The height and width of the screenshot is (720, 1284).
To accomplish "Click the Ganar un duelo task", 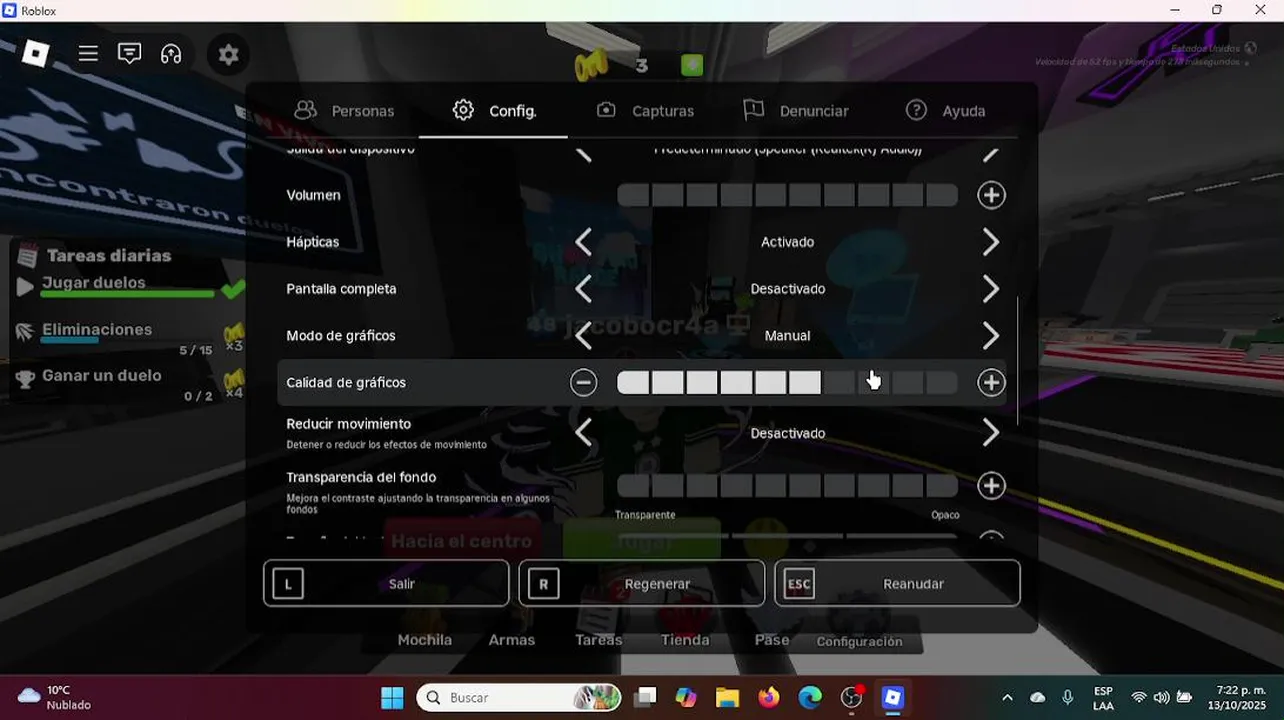I will (x=101, y=376).
